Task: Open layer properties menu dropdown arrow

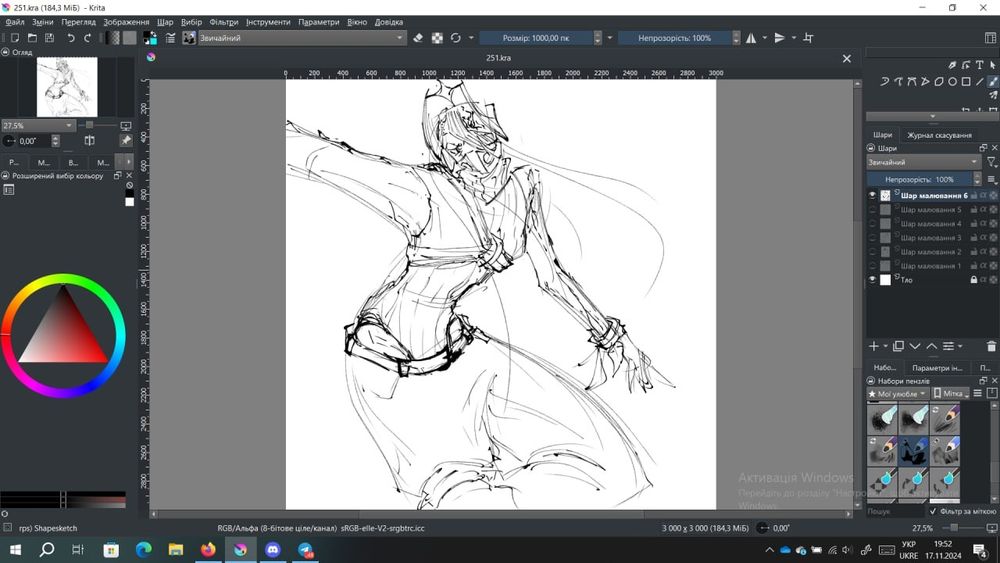Action: pos(960,346)
